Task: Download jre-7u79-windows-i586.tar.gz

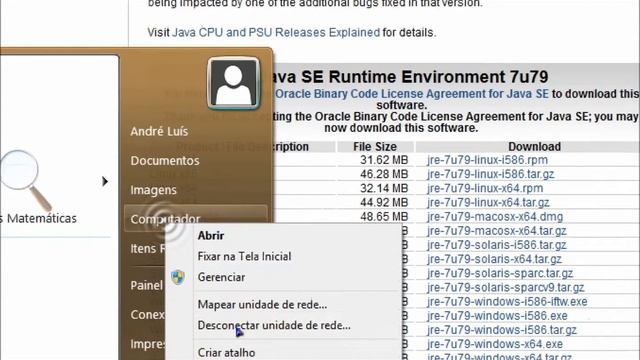Action: tap(502, 330)
